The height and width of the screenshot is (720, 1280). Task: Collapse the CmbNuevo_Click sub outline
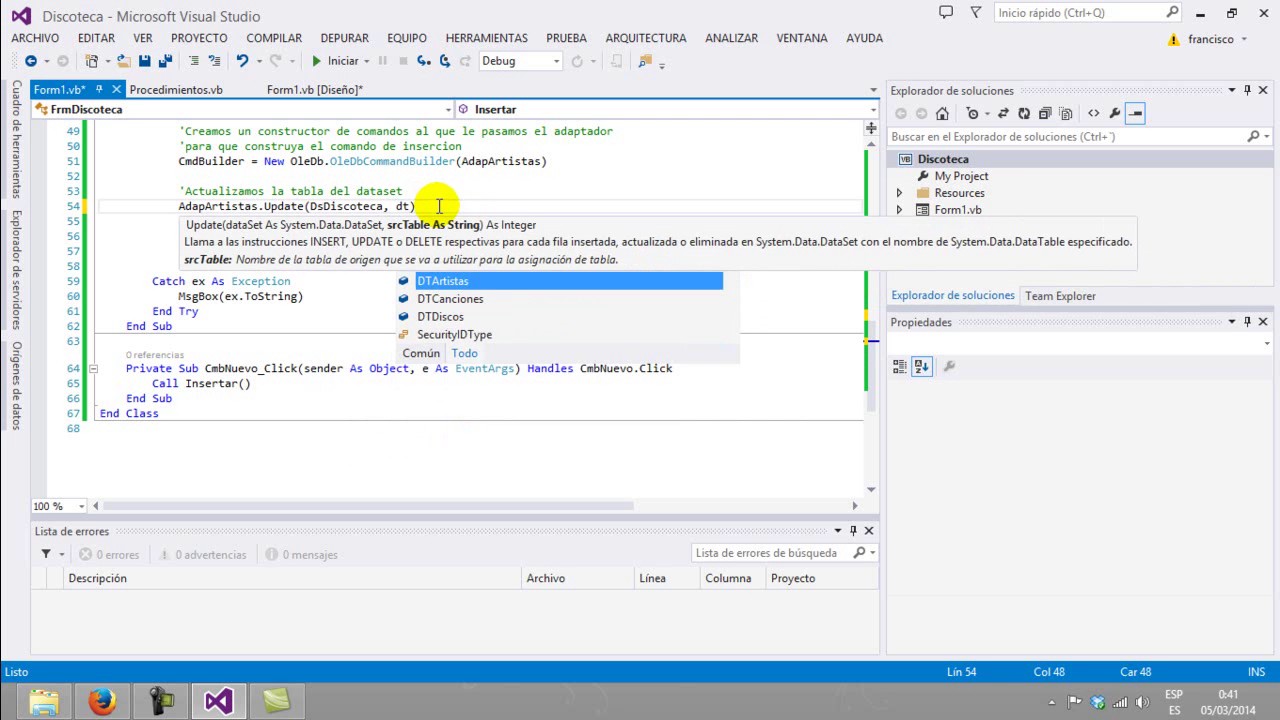(92, 369)
